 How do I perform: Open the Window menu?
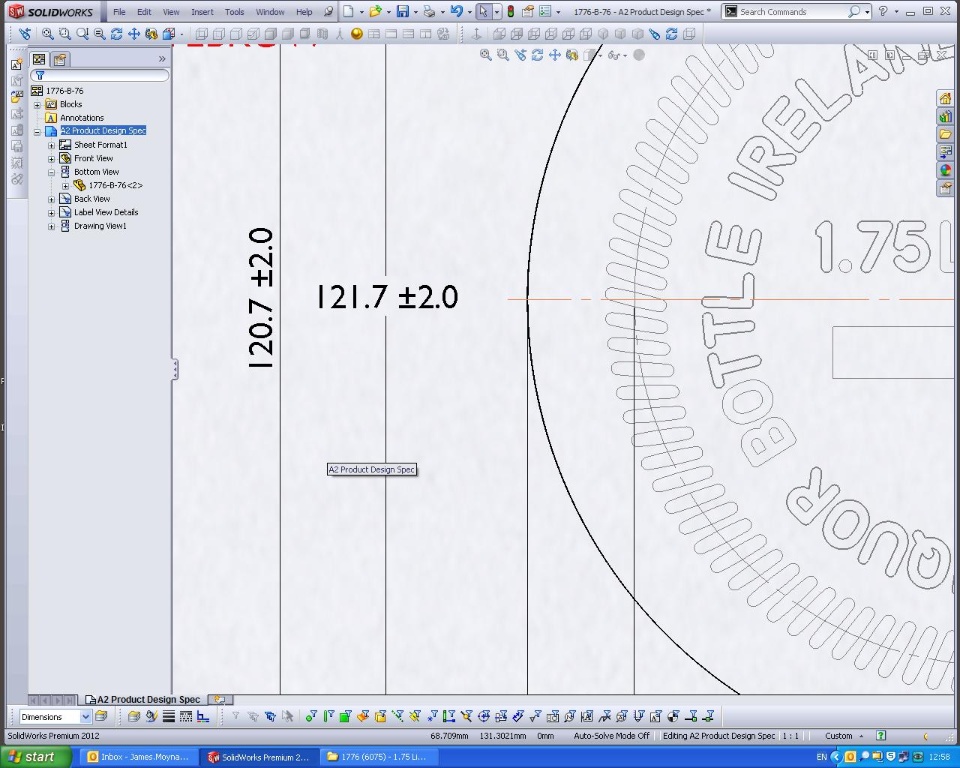(x=269, y=12)
